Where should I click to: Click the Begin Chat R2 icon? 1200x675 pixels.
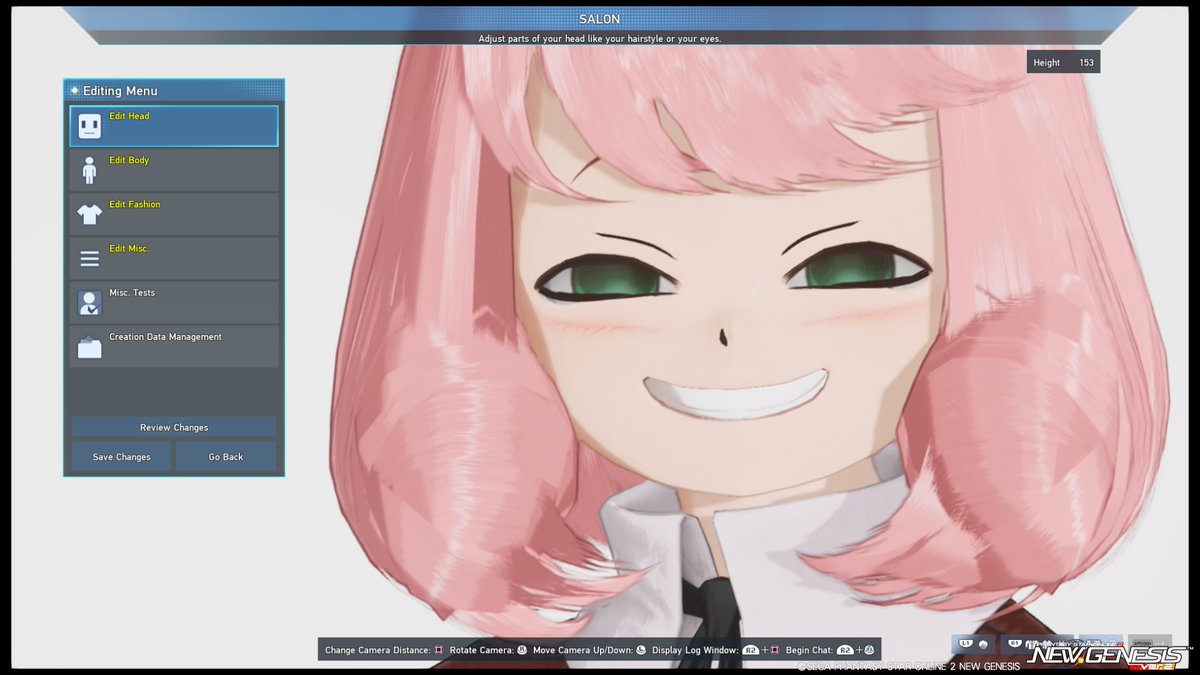[x=845, y=650]
